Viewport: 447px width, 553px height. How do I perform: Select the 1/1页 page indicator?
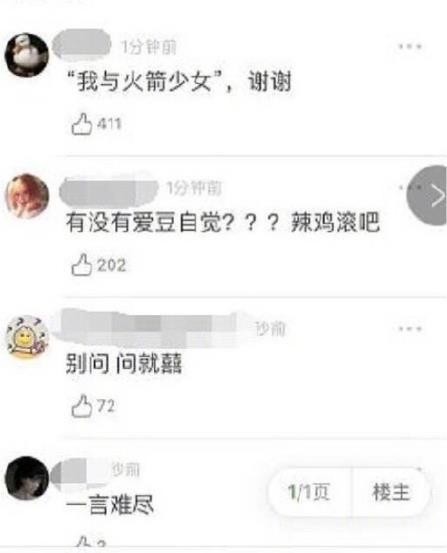coord(309,492)
